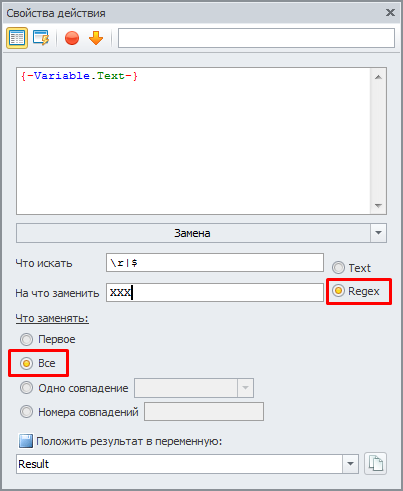Toggle the red breakpoint circle icon

[72, 38]
